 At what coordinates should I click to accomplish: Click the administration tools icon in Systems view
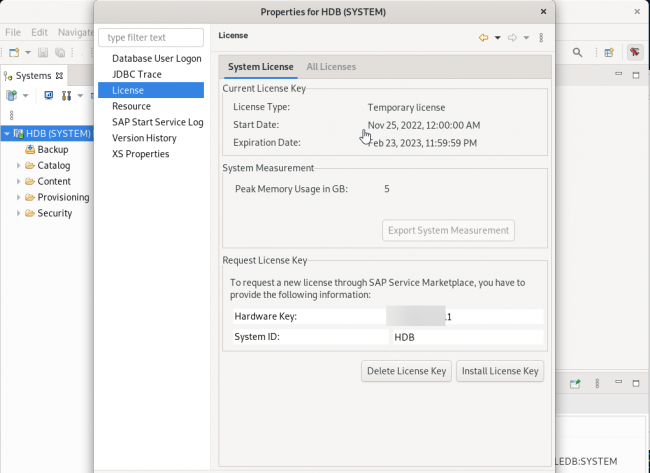pos(66,96)
